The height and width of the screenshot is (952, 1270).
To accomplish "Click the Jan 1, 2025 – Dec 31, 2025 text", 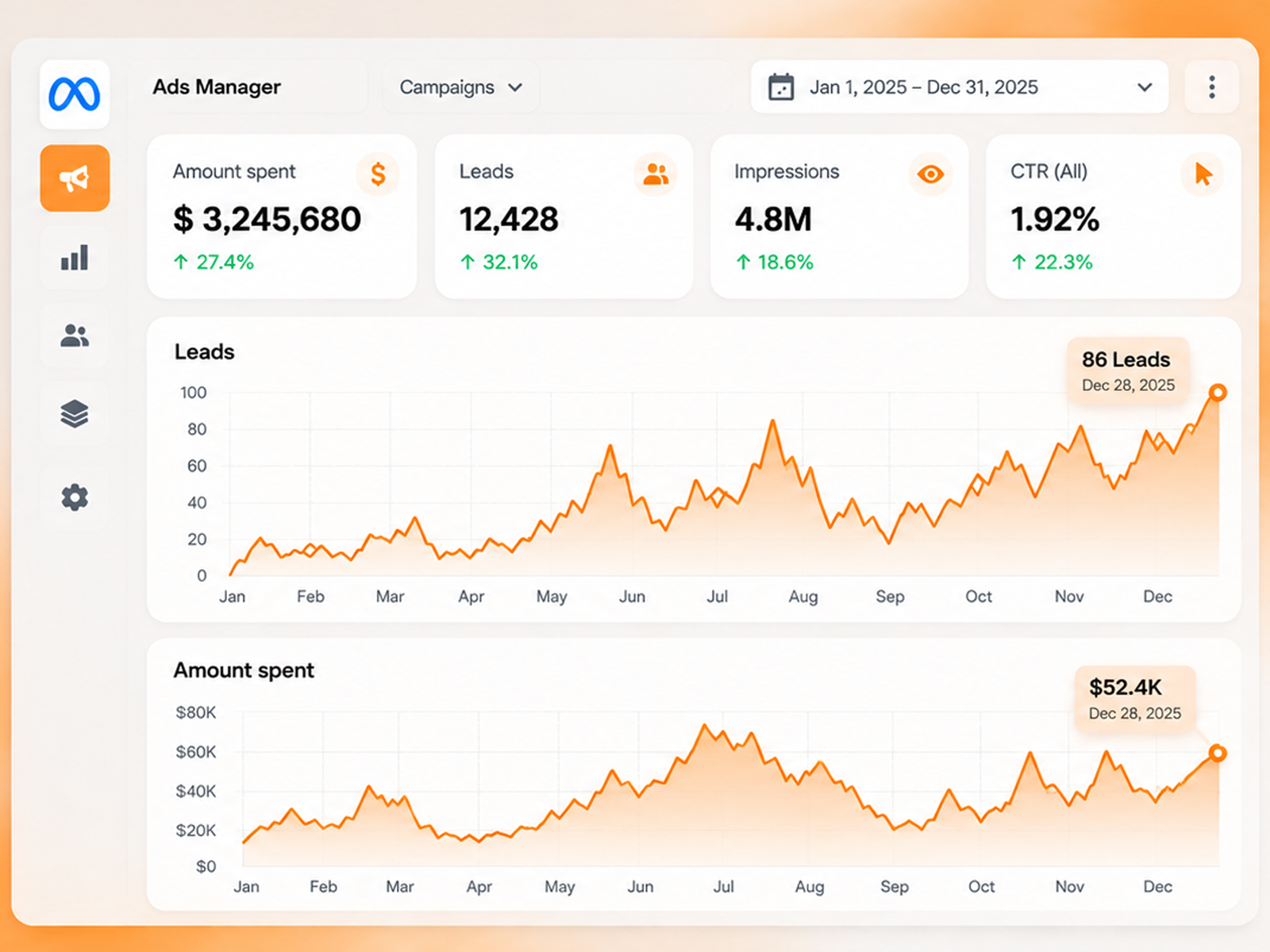I will [924, 87].
